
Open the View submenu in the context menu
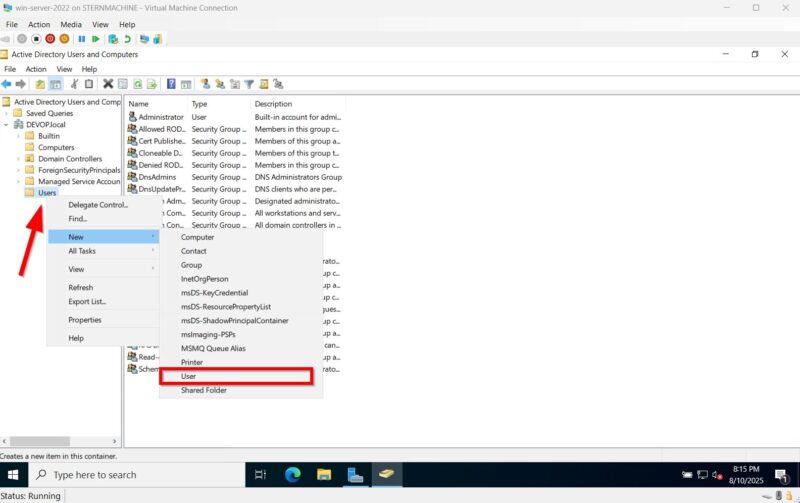pos(104,269)
